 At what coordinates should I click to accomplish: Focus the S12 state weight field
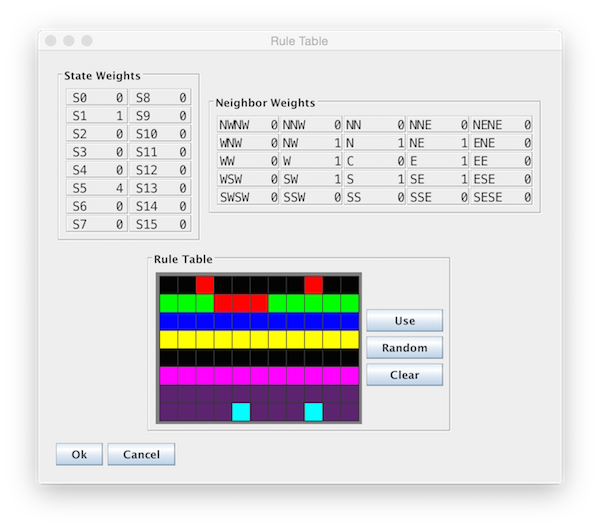coord(160,170)
